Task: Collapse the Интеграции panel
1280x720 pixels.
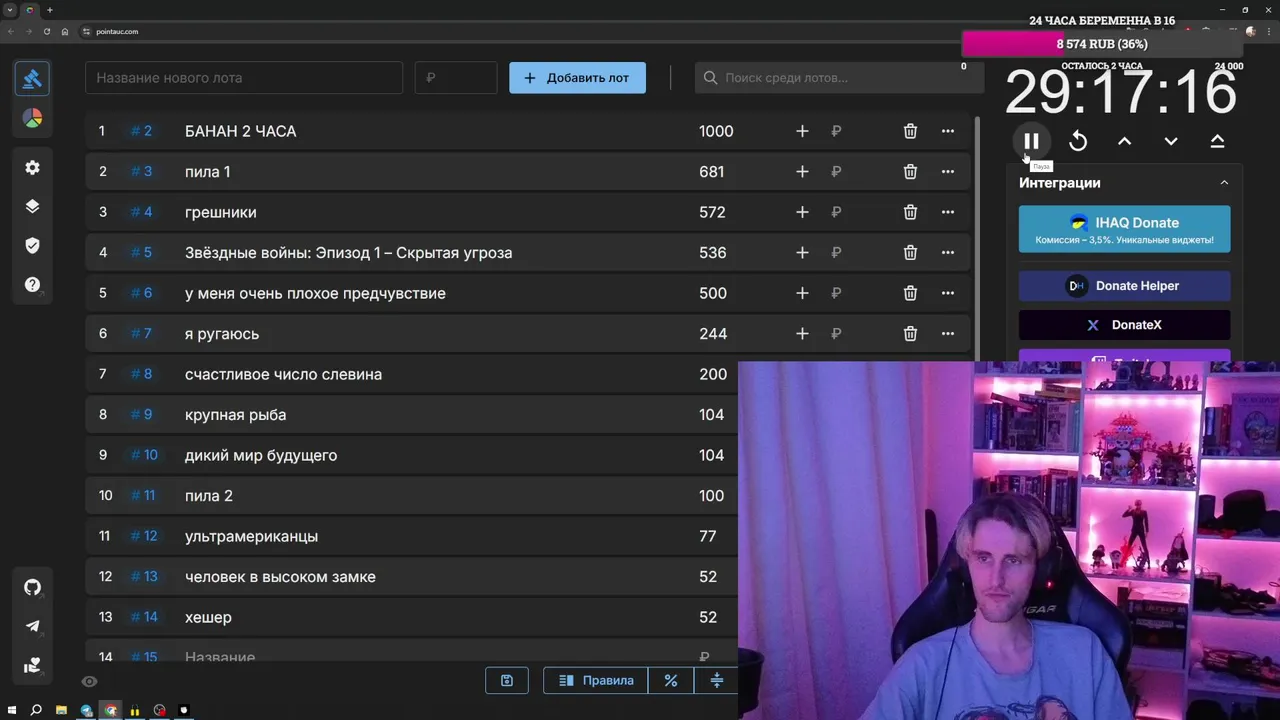Action: pyautogui.click(x=1224, y=183)
